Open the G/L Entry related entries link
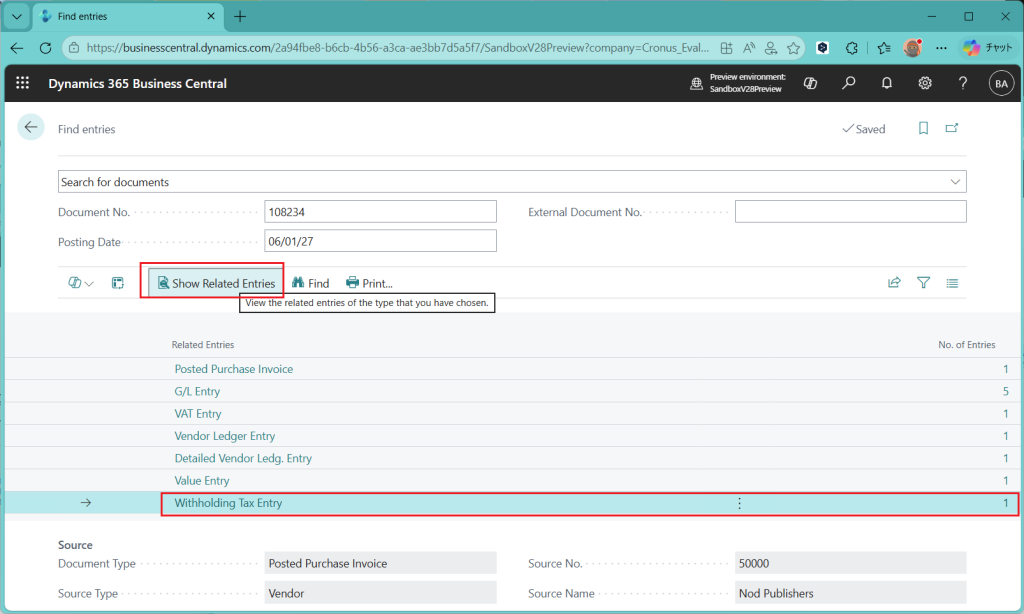This screenshot has width=1024, height=614. click(197, 392)
